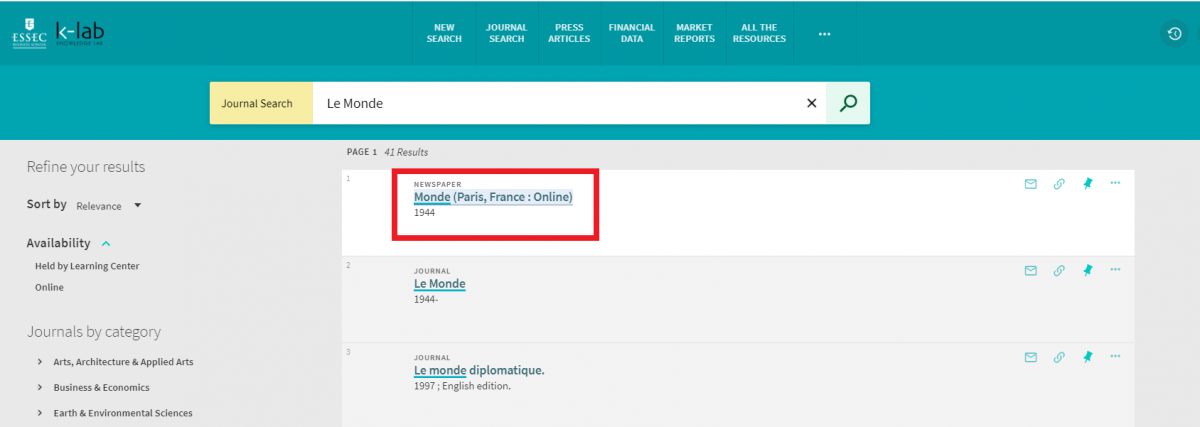
Task: Open Le monde diplomatique title link
Action: [479, 370]
